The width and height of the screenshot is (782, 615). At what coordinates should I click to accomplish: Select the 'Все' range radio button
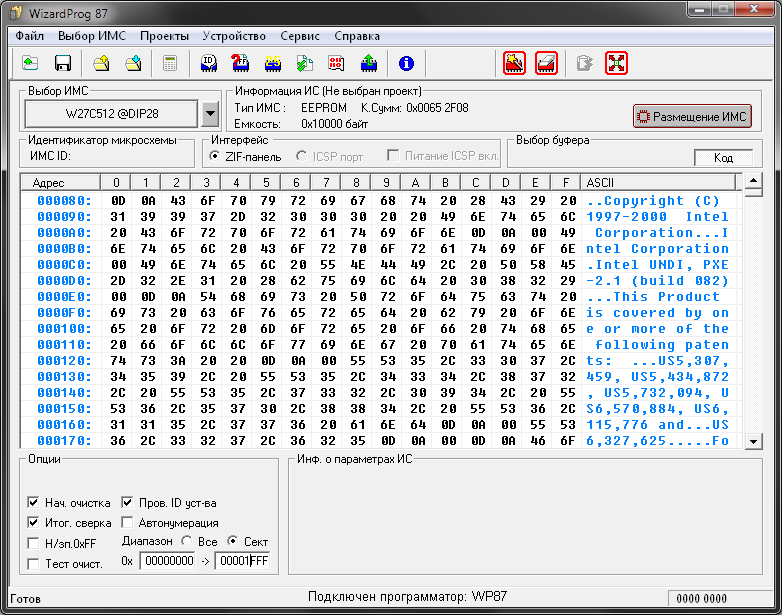coord(186,541)
